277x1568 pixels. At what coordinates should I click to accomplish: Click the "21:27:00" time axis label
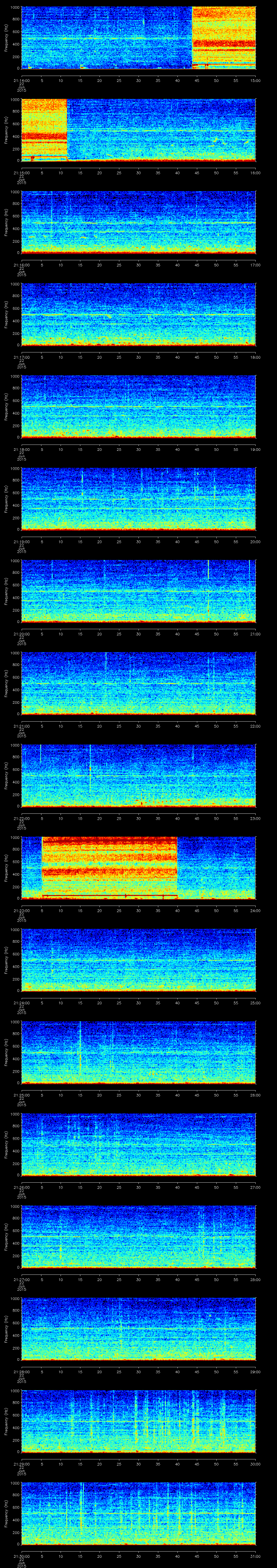click(x=21, y=1279)
